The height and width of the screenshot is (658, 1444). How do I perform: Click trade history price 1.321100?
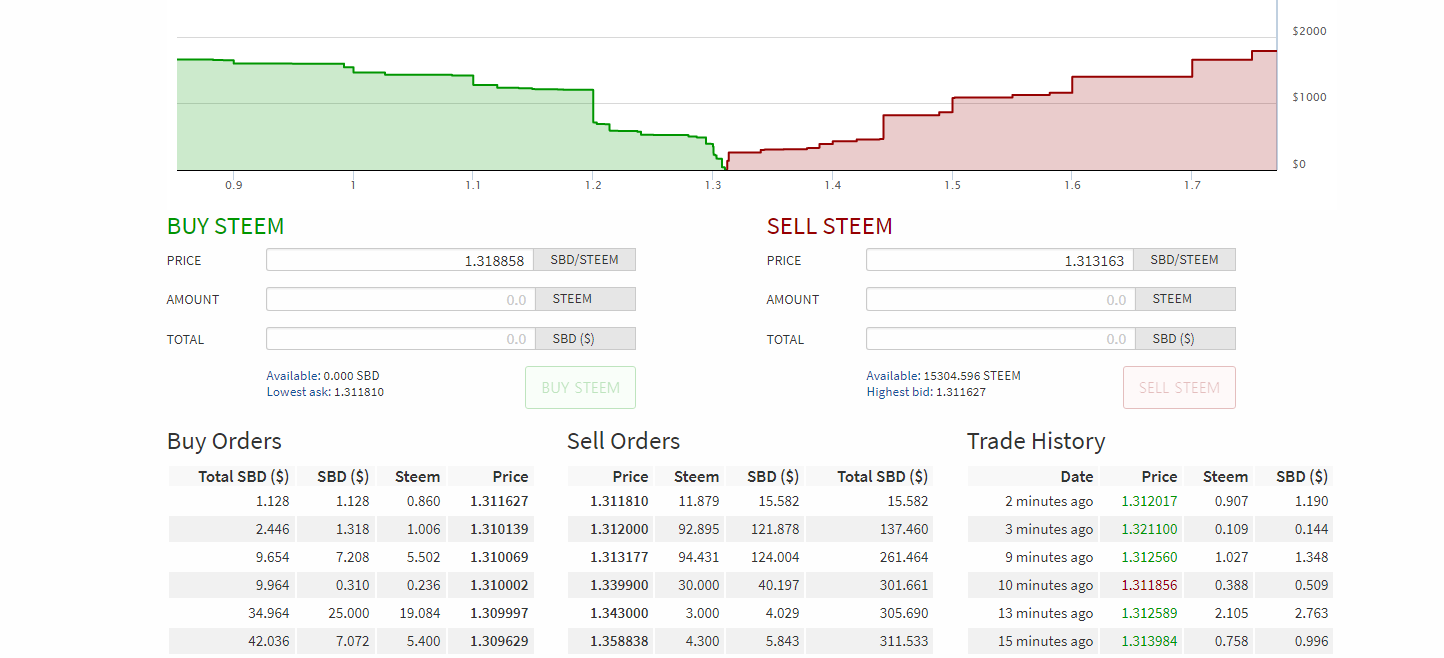[1149, 529]
